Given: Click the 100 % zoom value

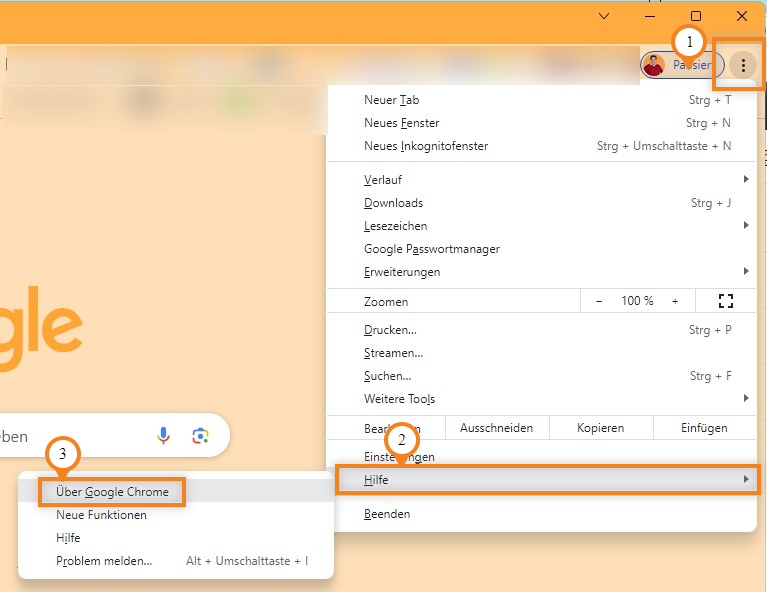Looking at the screenshot, I should tap(637, 301).
